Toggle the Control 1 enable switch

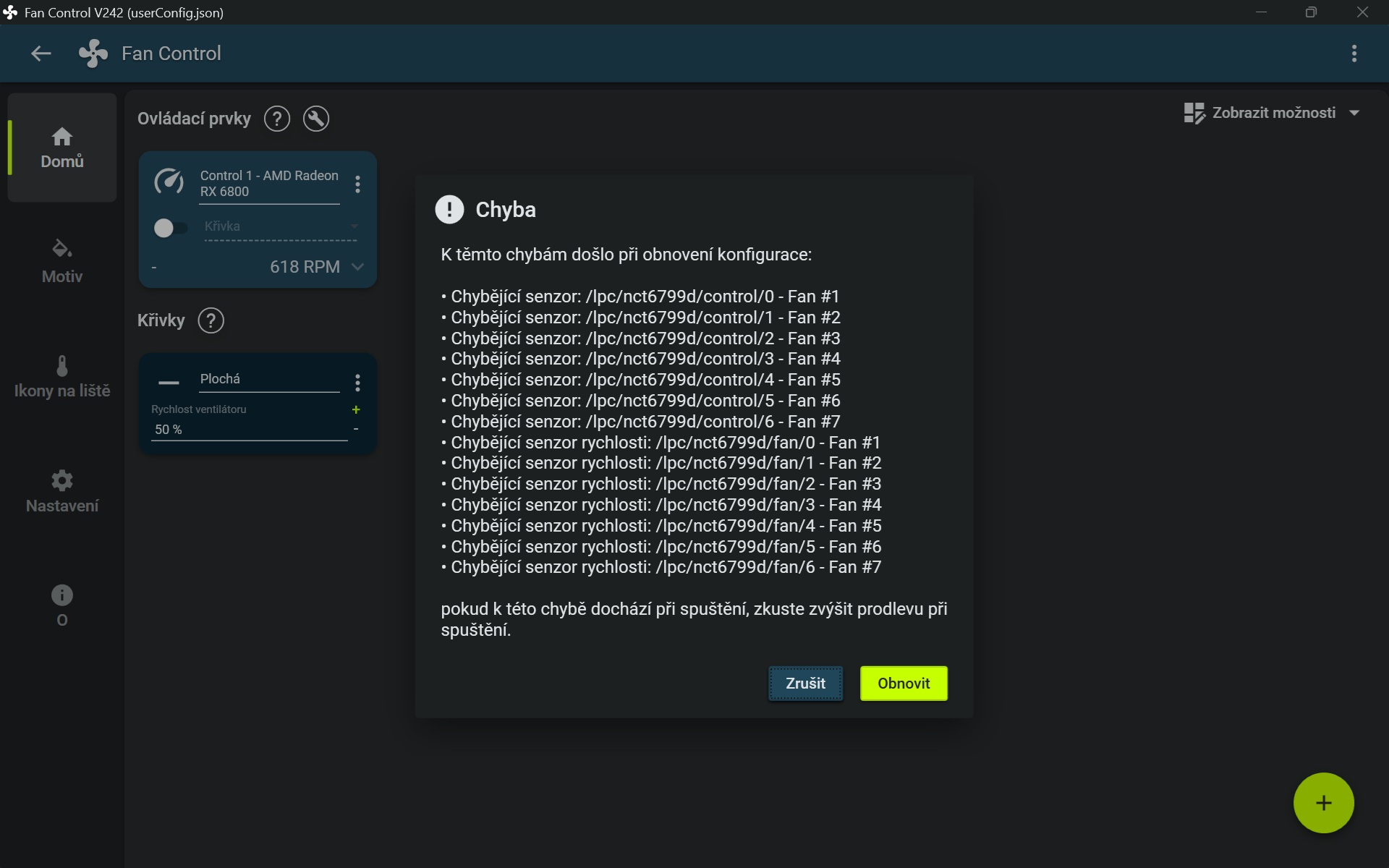pyautogui.click(x=169, y=228)
